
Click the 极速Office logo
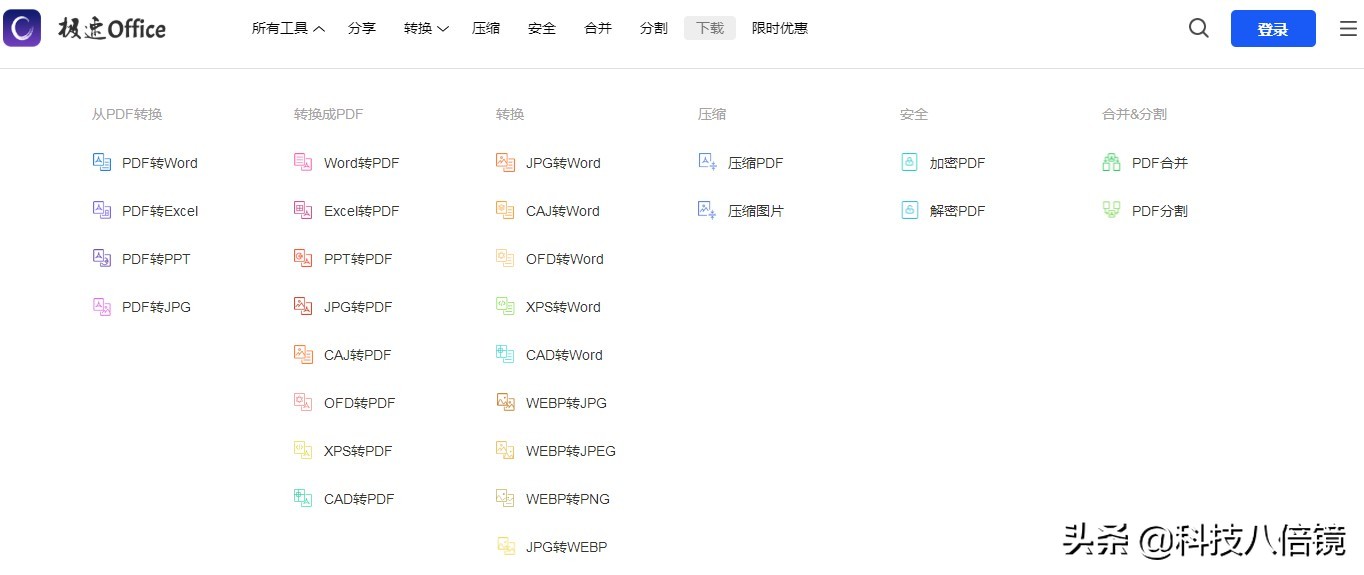pyautogui.click(x=84, y=29)
